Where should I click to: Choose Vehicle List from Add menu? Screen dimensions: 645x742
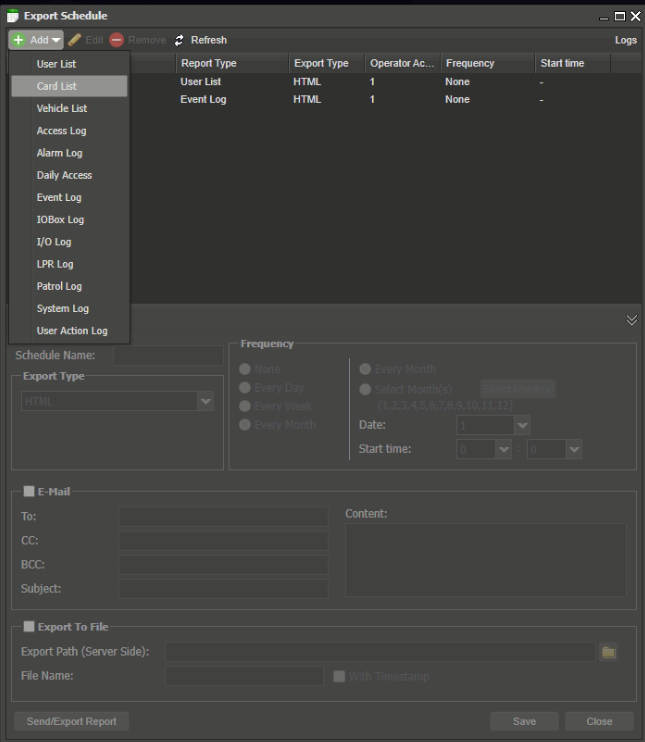tap(69, 108)
